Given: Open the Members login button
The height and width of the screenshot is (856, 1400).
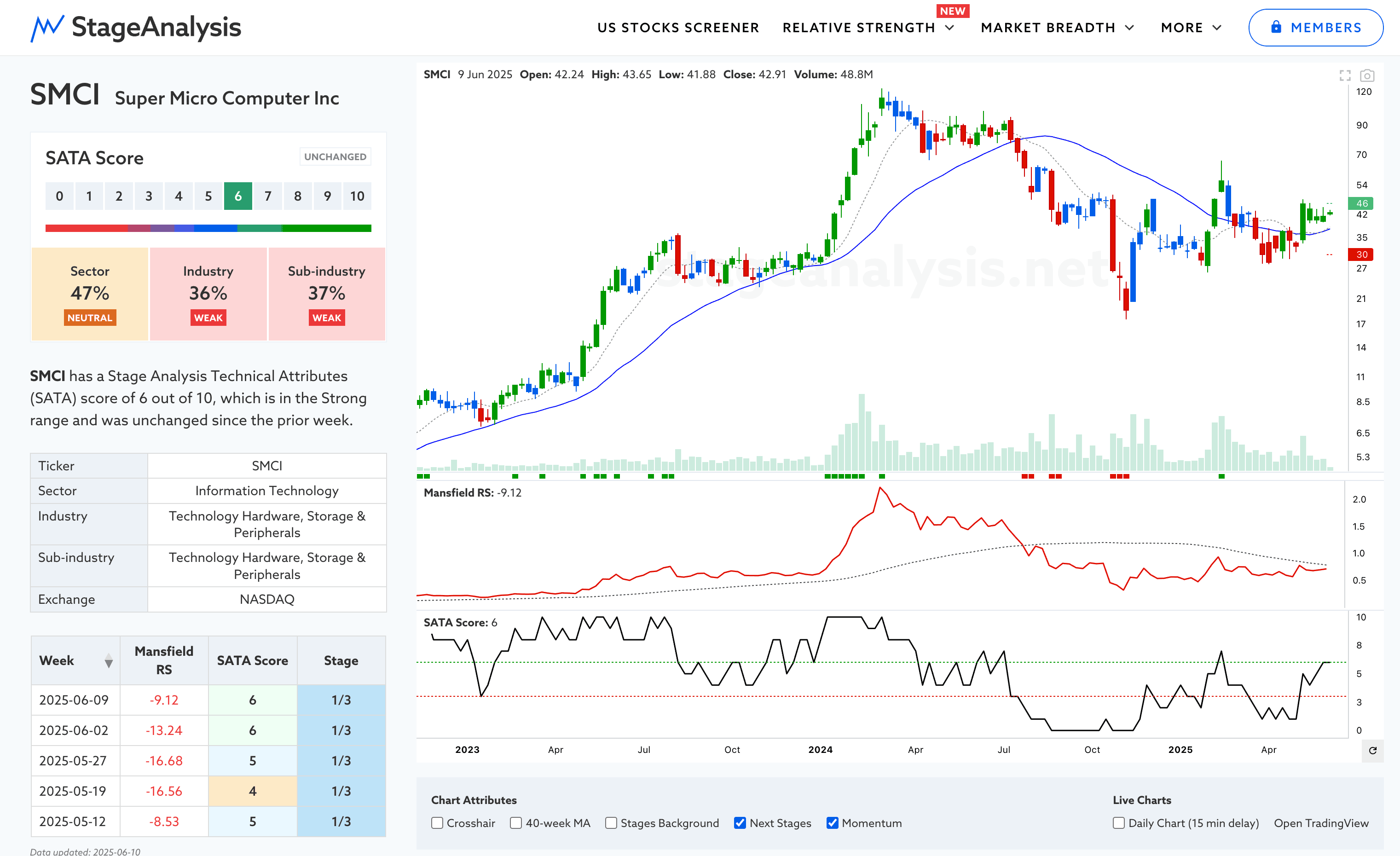Looking at the screenshot, I should 1315,27.
